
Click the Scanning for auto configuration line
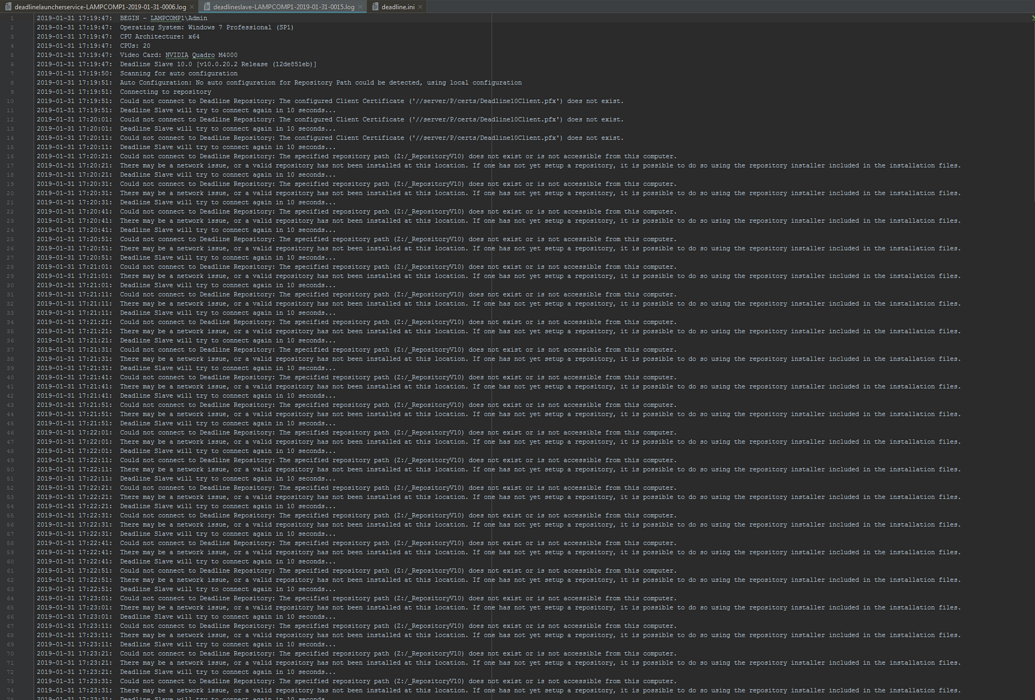coord(179,73)
